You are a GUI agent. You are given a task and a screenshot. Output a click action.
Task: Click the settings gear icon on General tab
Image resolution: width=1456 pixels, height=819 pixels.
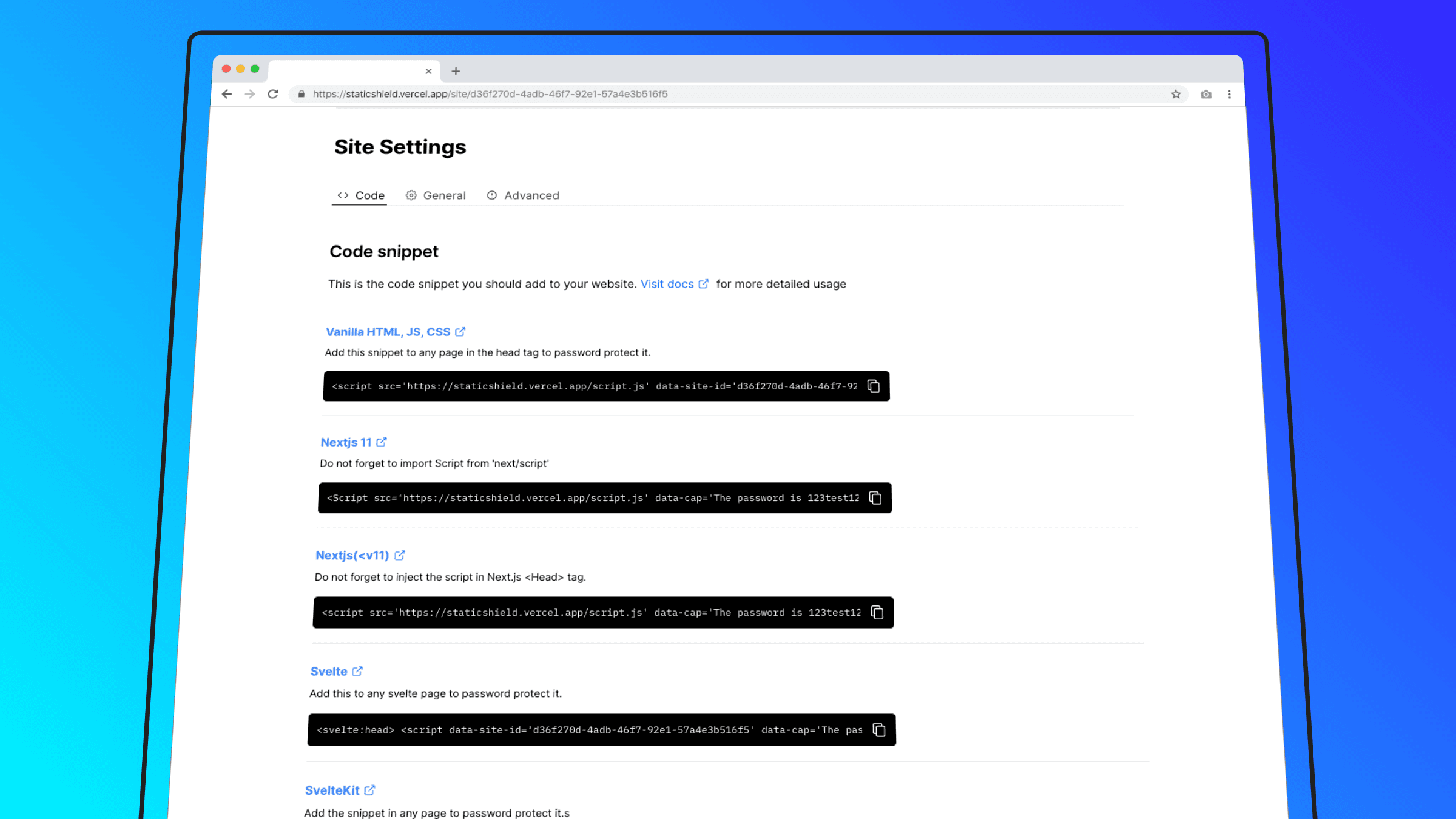coord(411,195)
